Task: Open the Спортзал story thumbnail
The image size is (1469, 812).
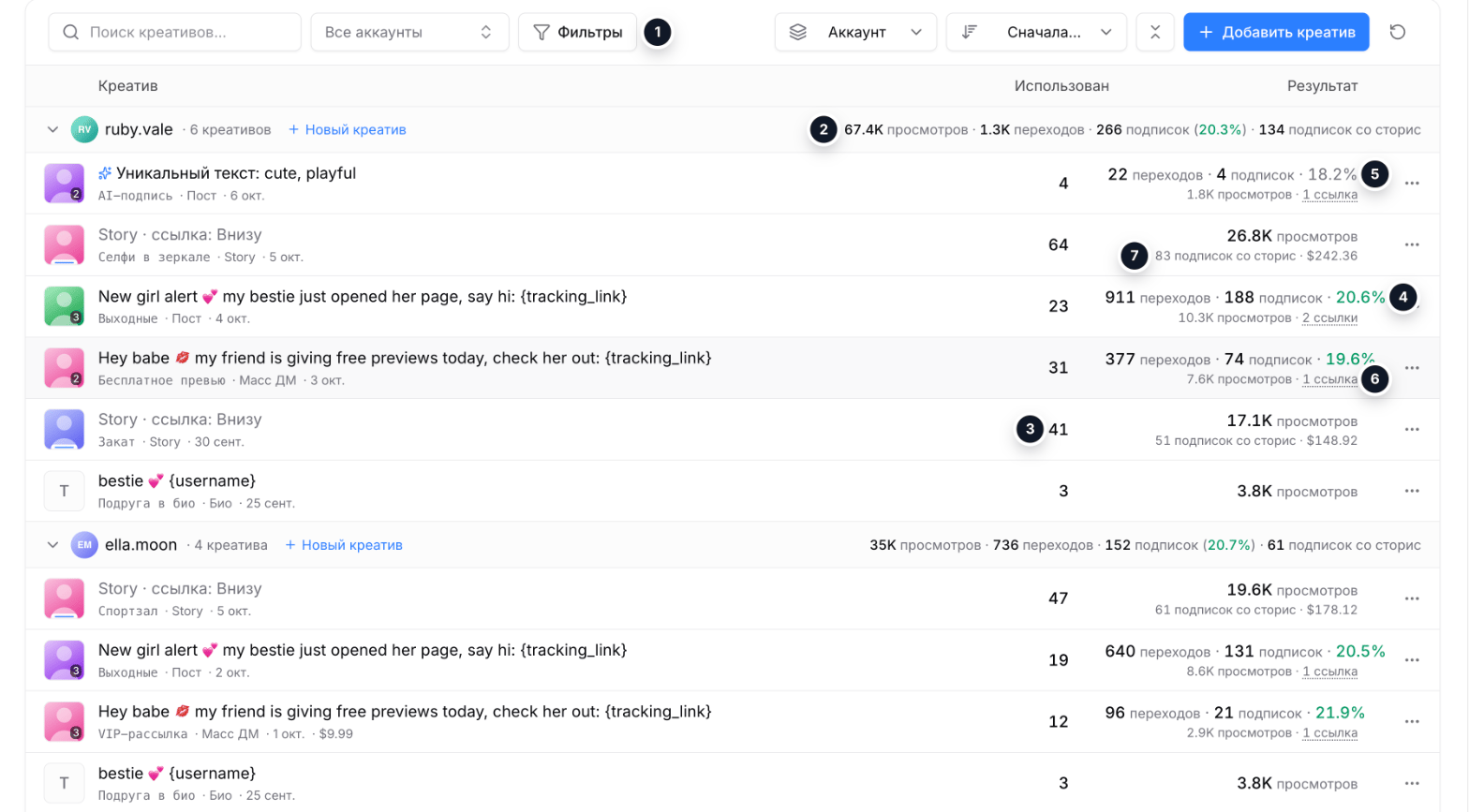Action: coord(64,598)
